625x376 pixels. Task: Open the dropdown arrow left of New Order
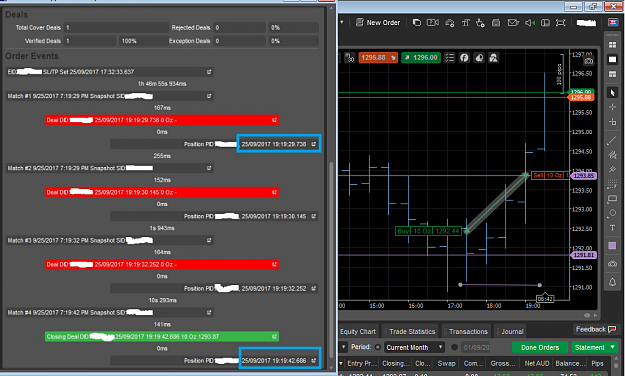click(342, 22)
